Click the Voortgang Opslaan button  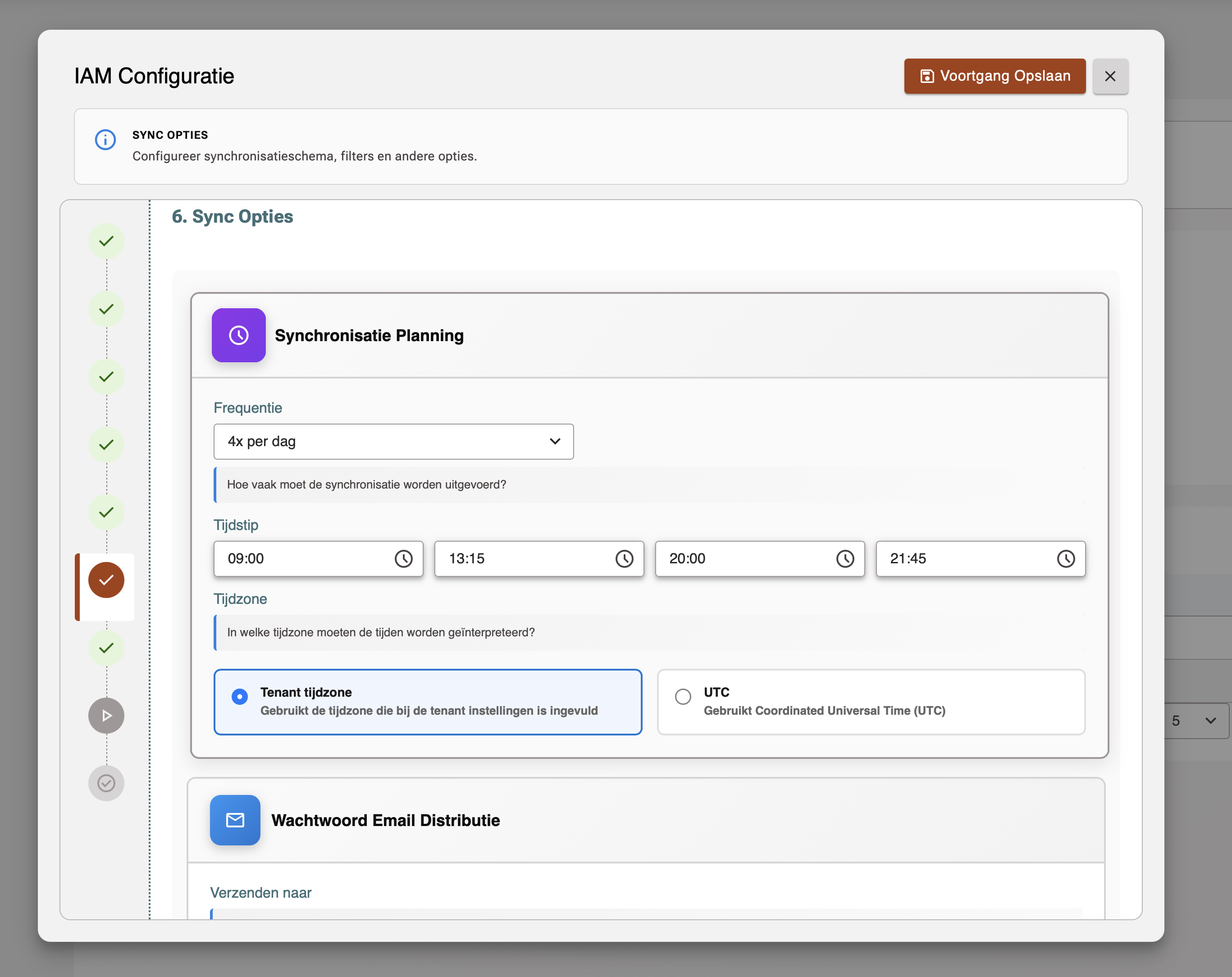coord(994,75)
